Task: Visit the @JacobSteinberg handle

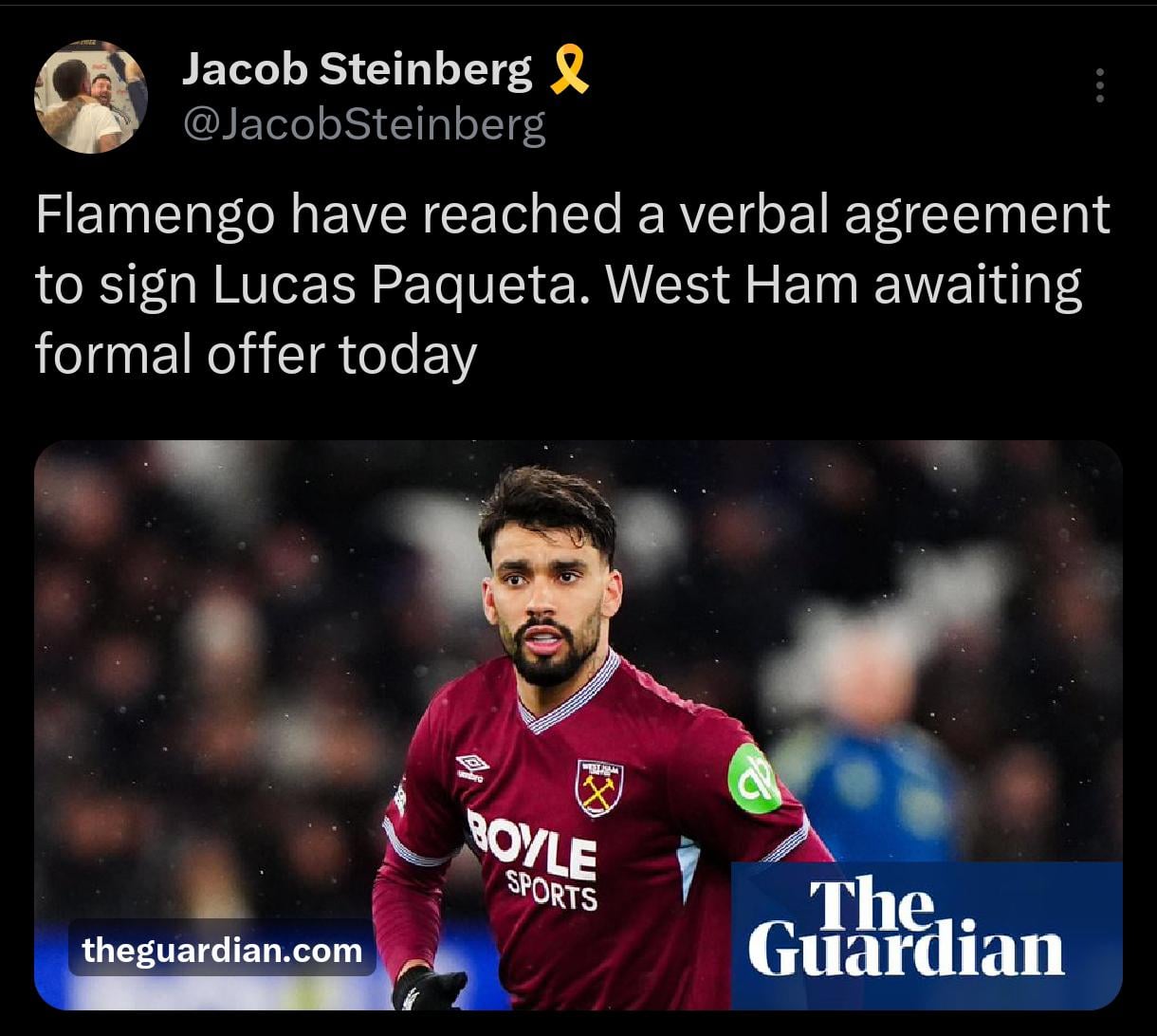Action: pos(364,124)
